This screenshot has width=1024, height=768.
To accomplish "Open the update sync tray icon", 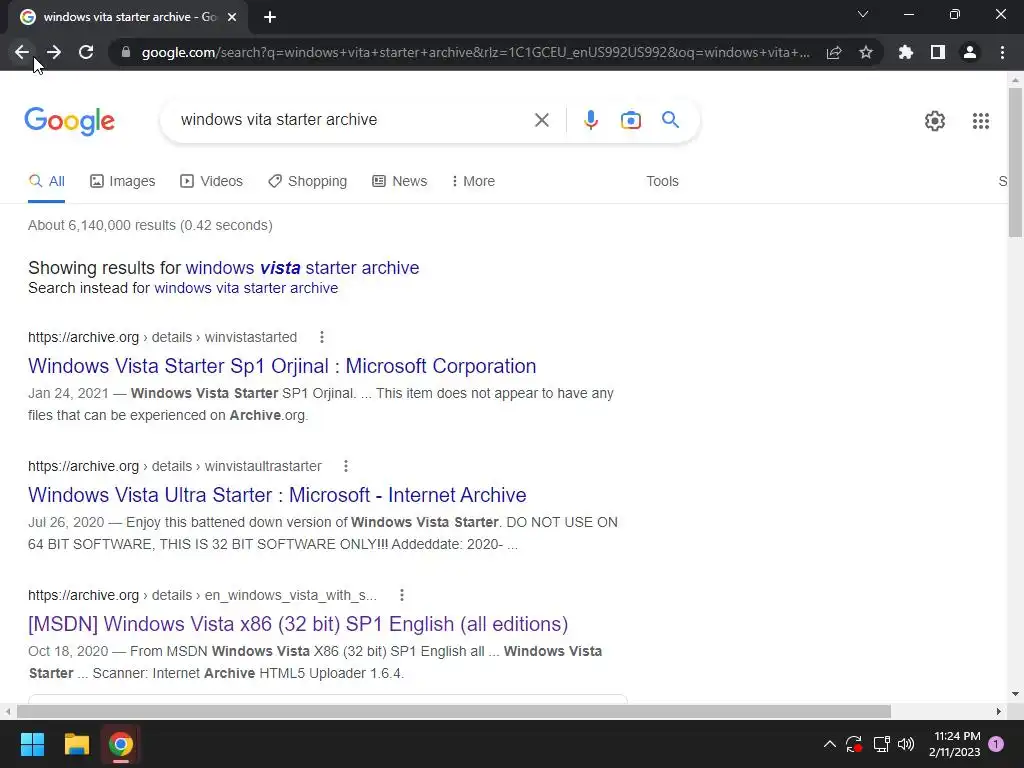I will click(854, 744).
